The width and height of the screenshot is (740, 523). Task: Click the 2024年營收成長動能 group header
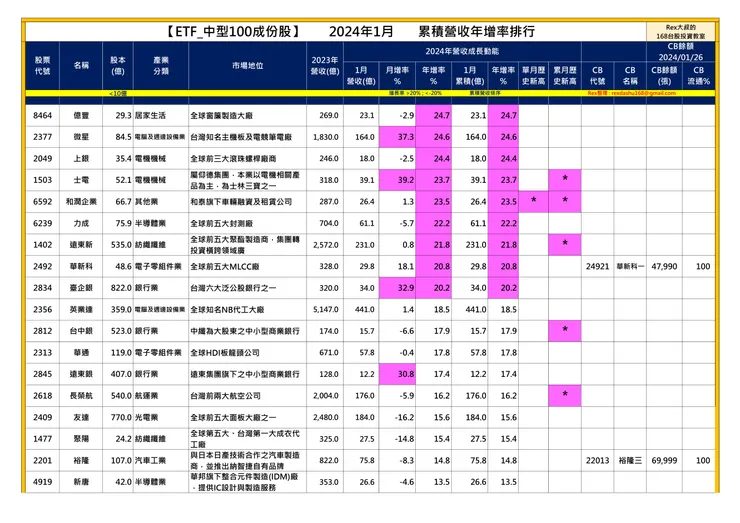[x=462, y=51]
